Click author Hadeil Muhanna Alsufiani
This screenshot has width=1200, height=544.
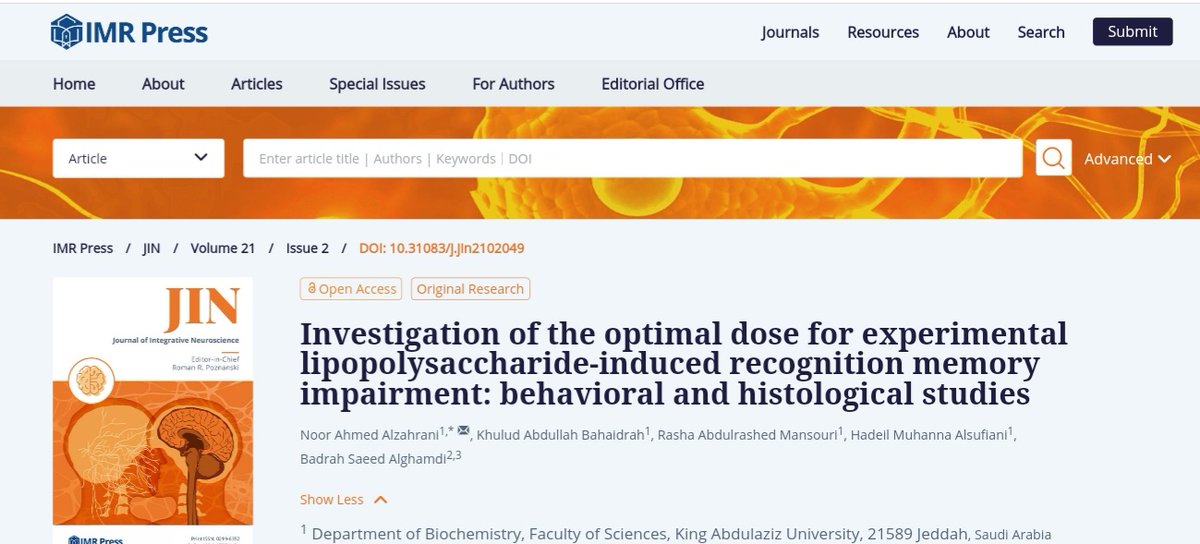pyautogui.click(x=930, y=433)
